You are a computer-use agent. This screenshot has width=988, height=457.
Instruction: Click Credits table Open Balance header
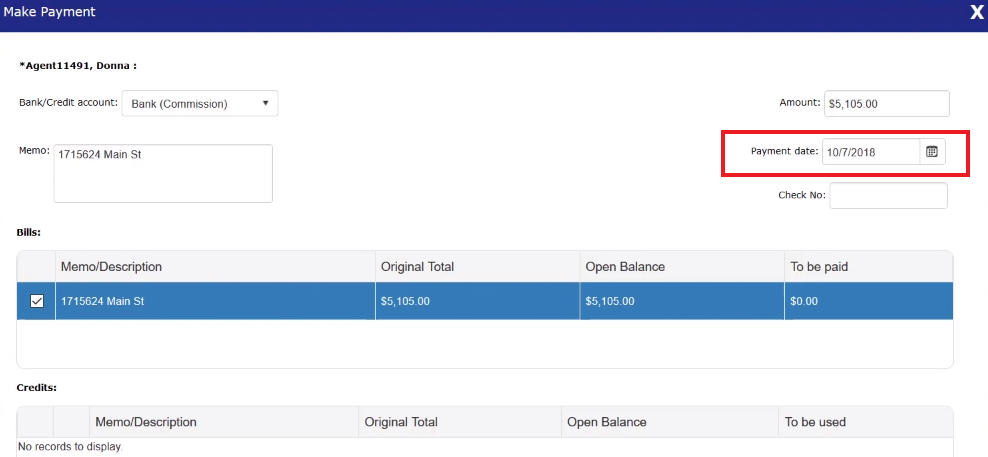coord(606,422)
